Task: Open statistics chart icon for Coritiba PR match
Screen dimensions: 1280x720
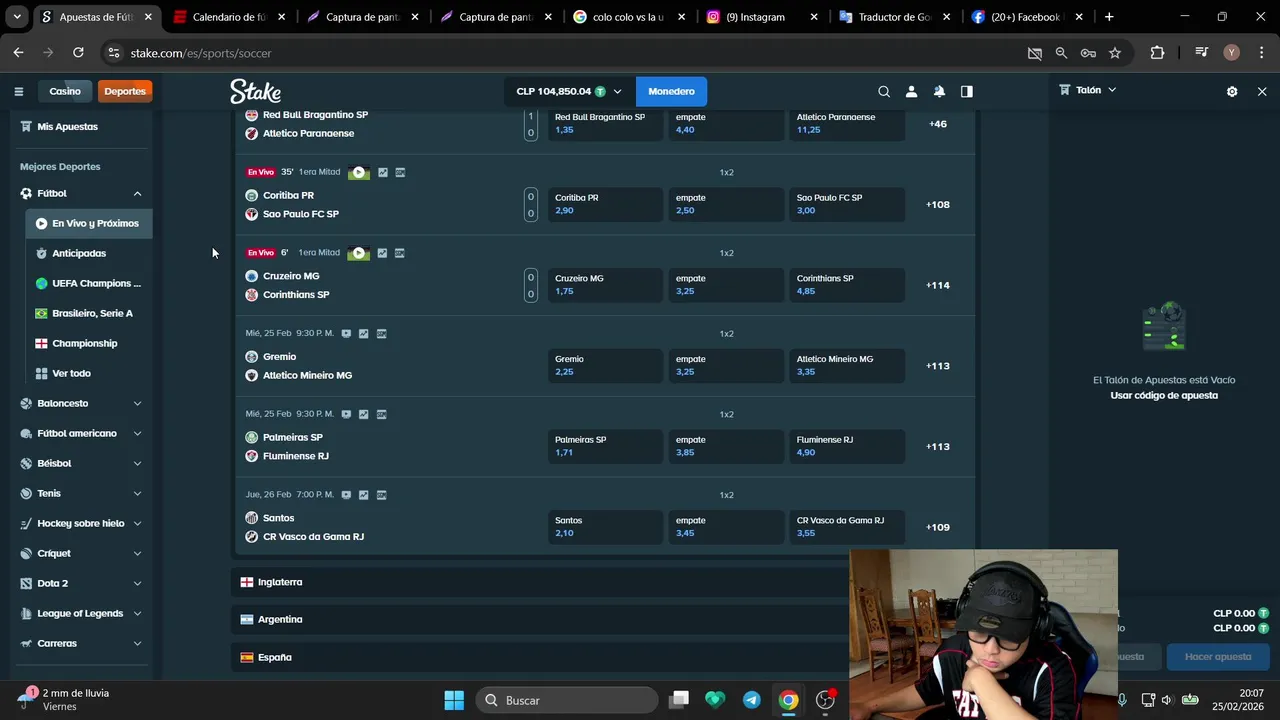Action: tap(382, 172)
